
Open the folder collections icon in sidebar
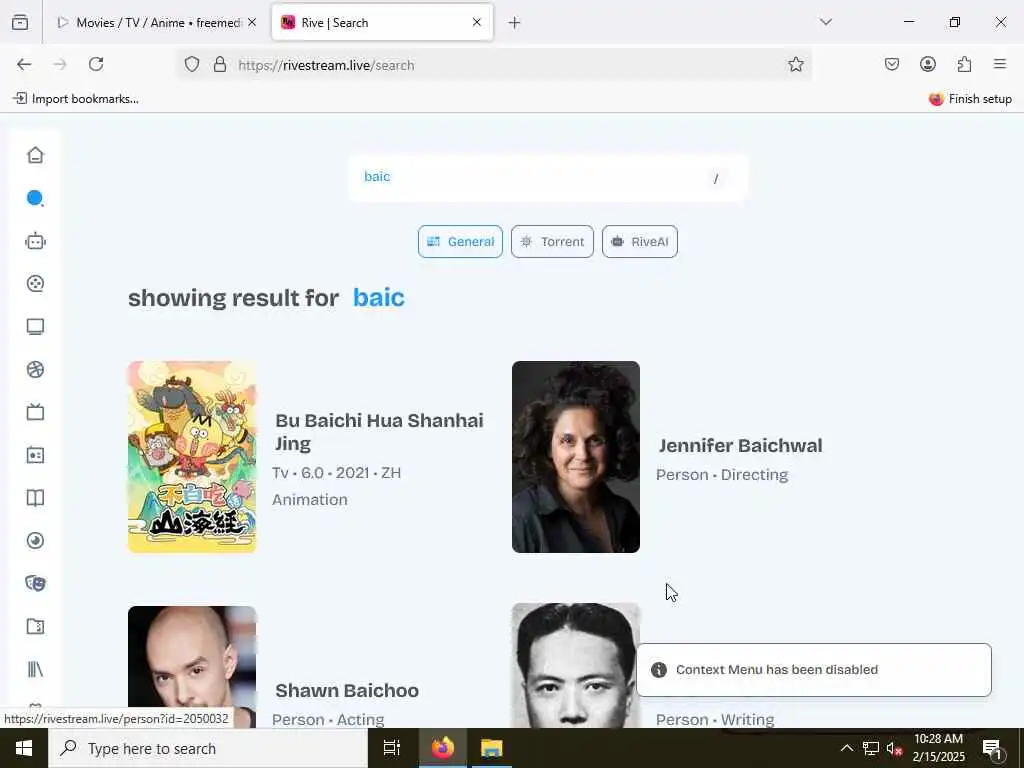tap(35, 626)
